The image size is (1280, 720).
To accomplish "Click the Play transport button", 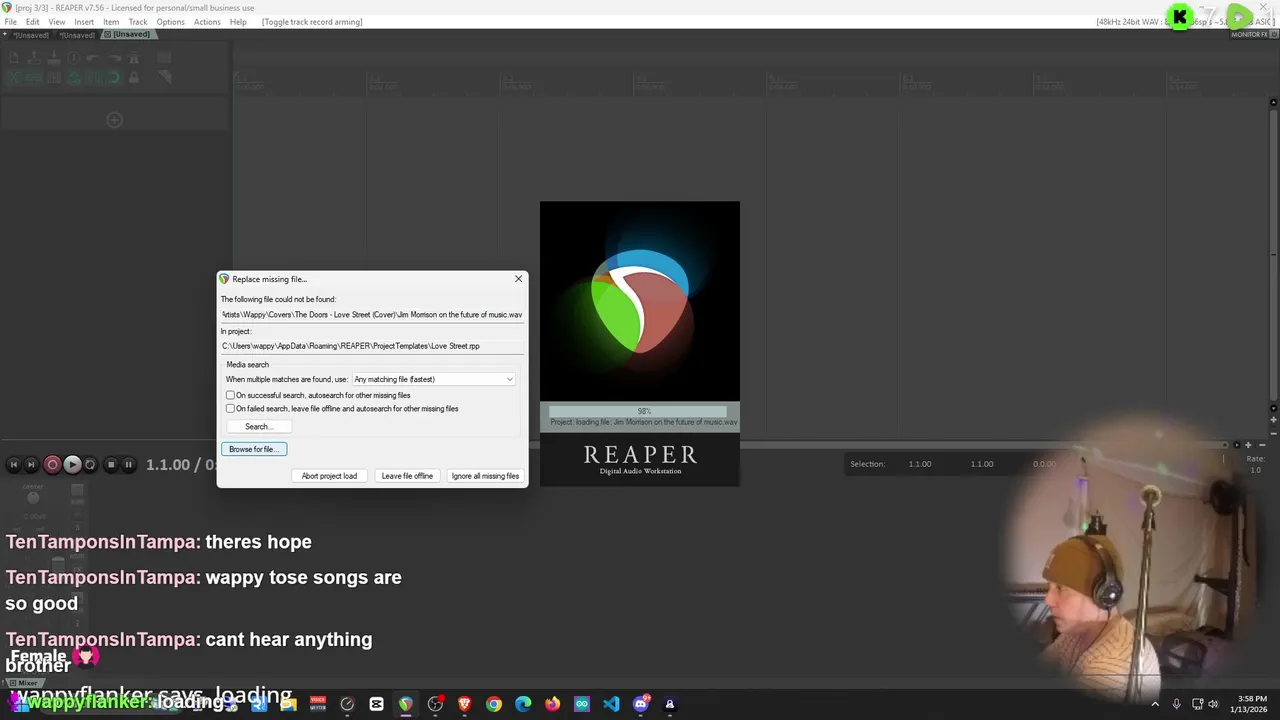I will pos(72,464).
